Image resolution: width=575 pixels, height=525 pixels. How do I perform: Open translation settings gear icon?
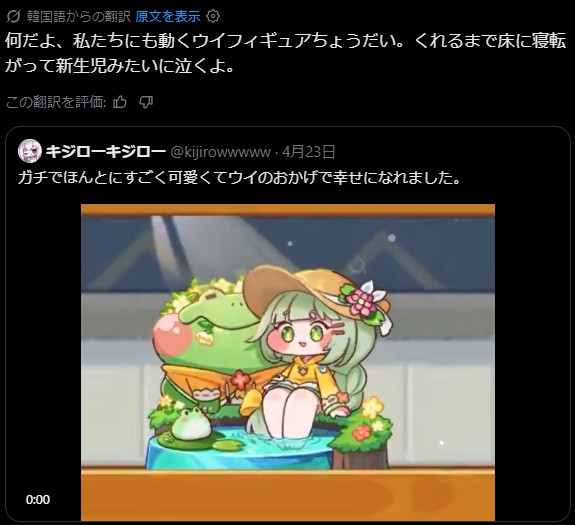pos(213,16)
